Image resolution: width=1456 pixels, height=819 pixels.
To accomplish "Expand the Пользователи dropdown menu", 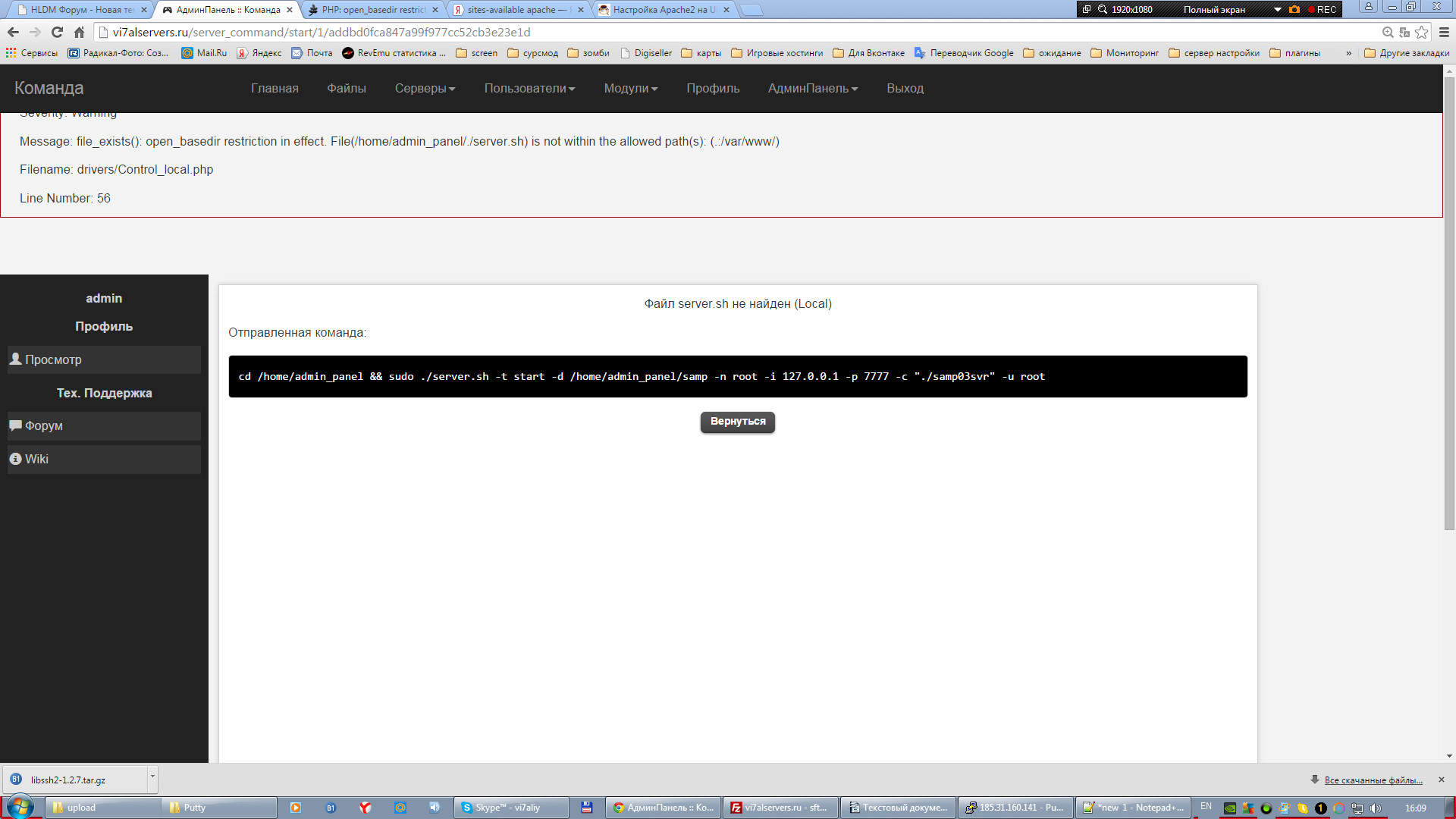I will [x=529, y=89].
